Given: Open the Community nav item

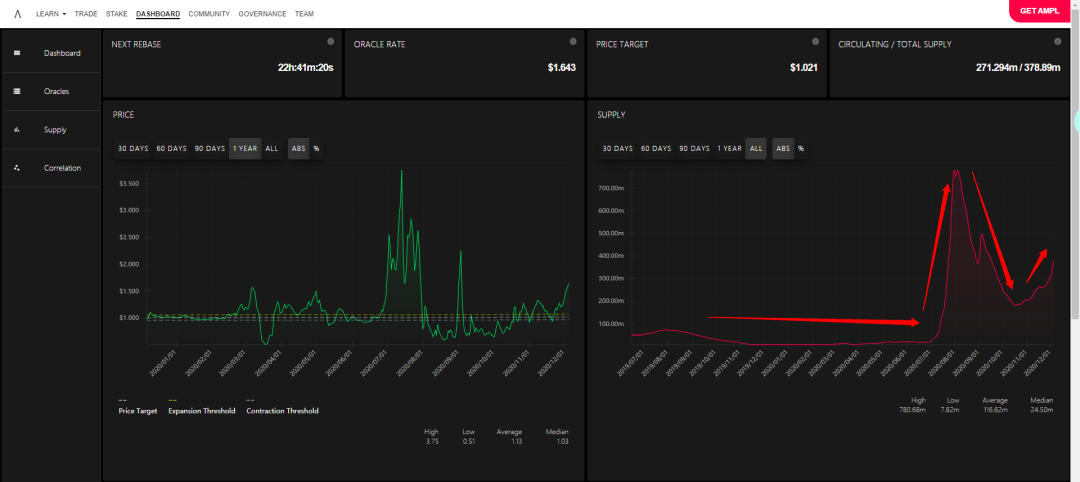Looking at the screenshot, I should pos(209,14).
